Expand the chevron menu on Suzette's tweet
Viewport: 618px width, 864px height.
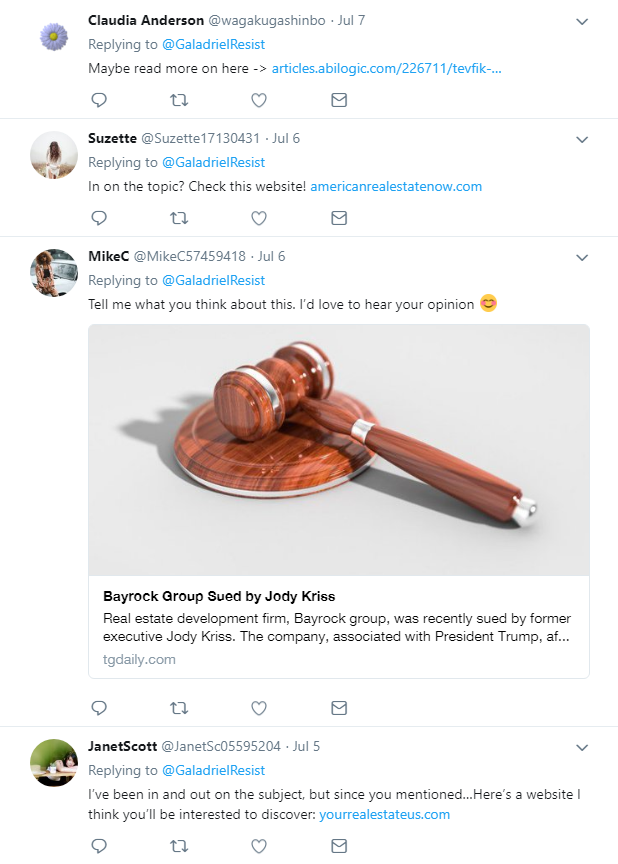[x=583, y=139]
